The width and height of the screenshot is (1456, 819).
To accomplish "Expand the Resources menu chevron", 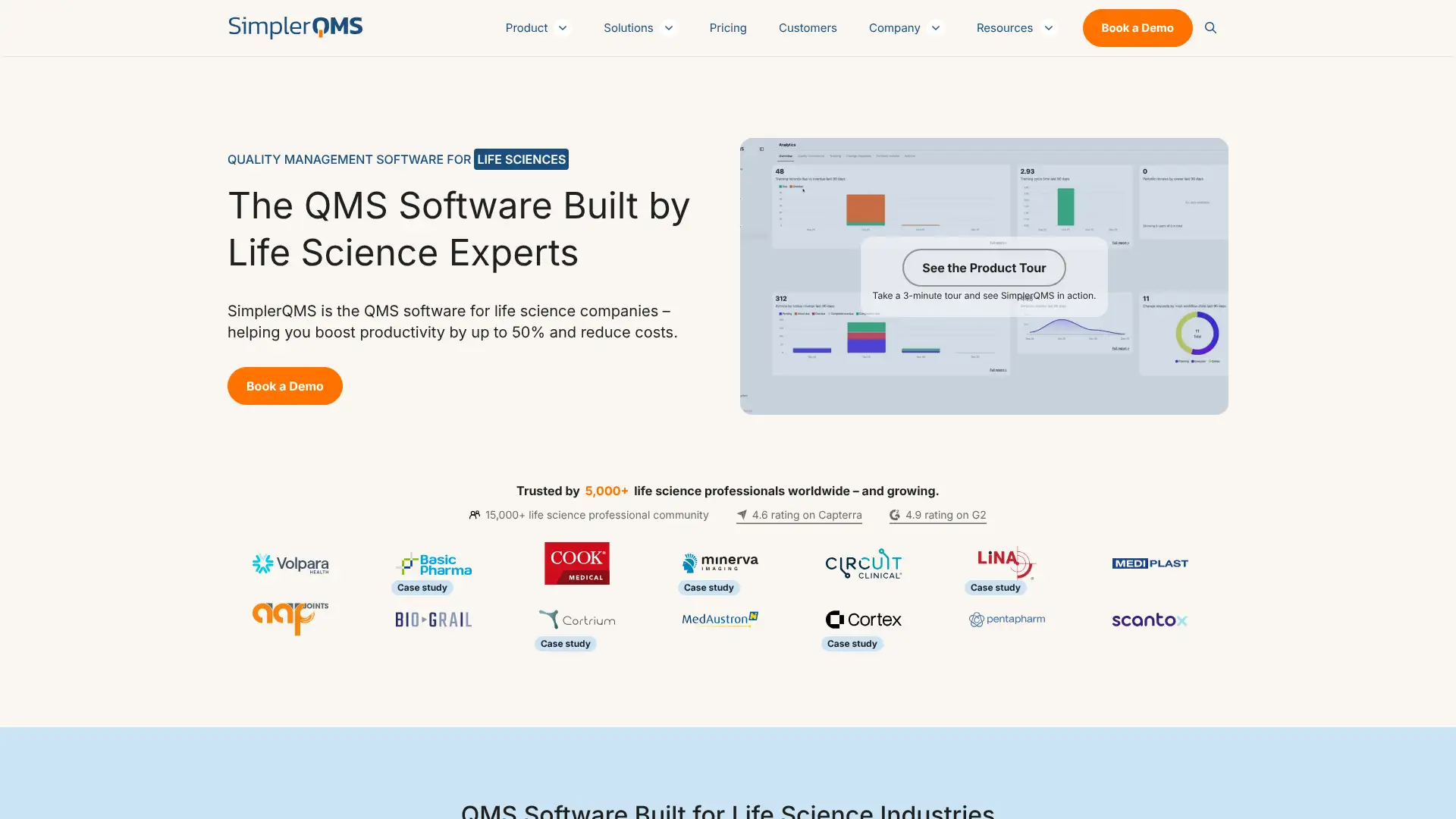I will click(1048, 28).
